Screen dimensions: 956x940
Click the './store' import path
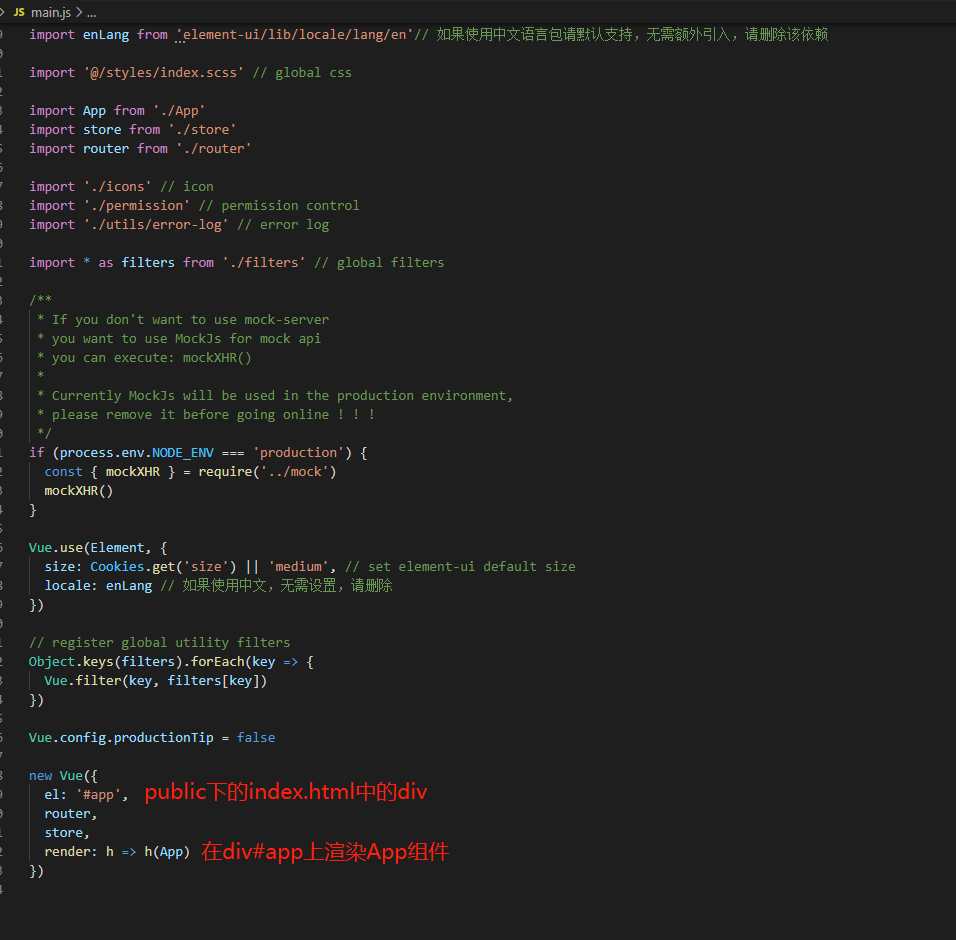point(202,129)
